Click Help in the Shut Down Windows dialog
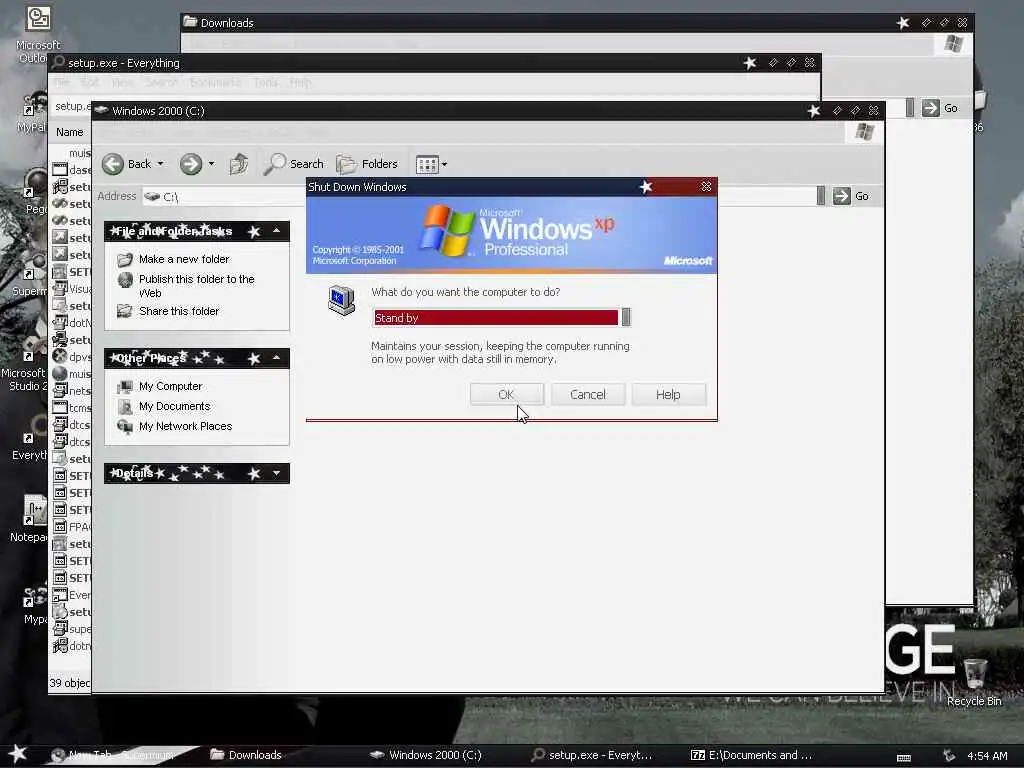The image size is (1024, 768). tap(668, 394)
